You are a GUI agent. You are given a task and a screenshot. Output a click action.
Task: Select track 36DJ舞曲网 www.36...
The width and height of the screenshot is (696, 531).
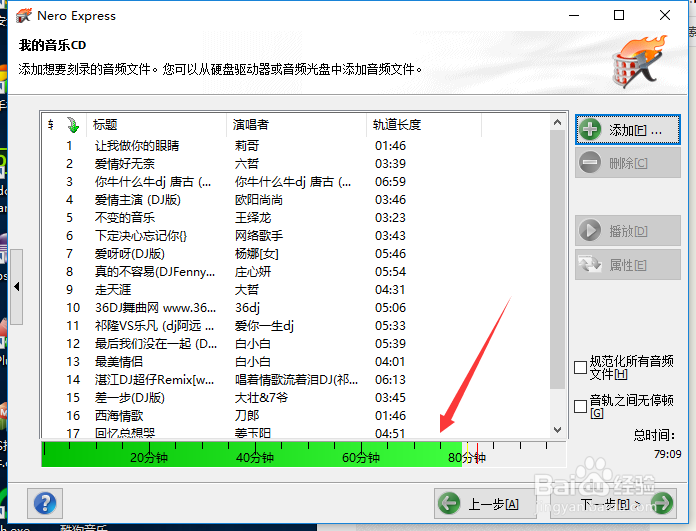click(x=155, y=308)
